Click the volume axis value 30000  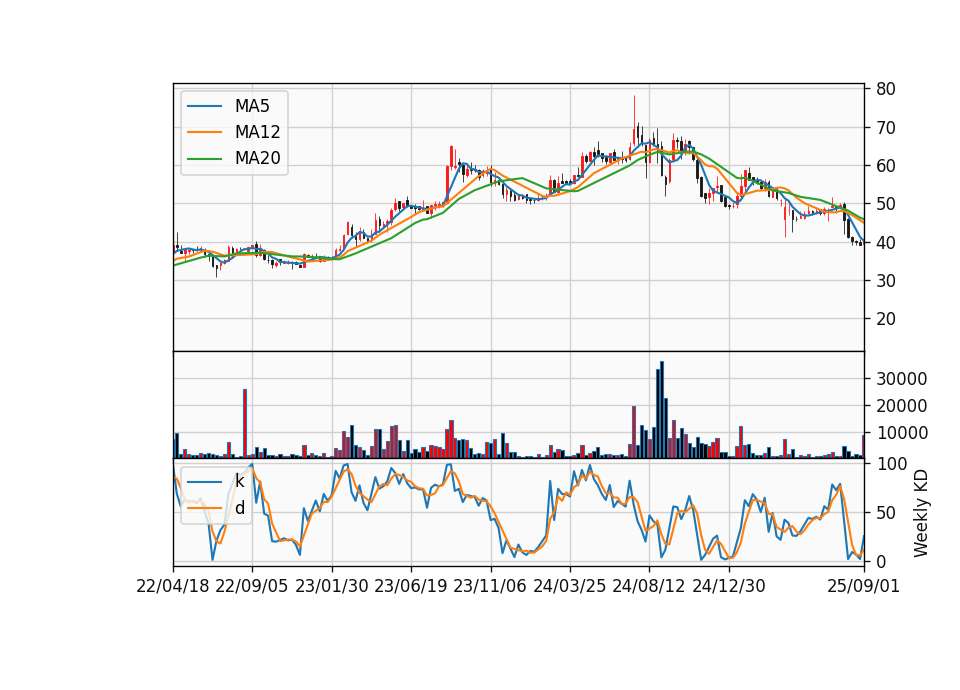[901, 378]
